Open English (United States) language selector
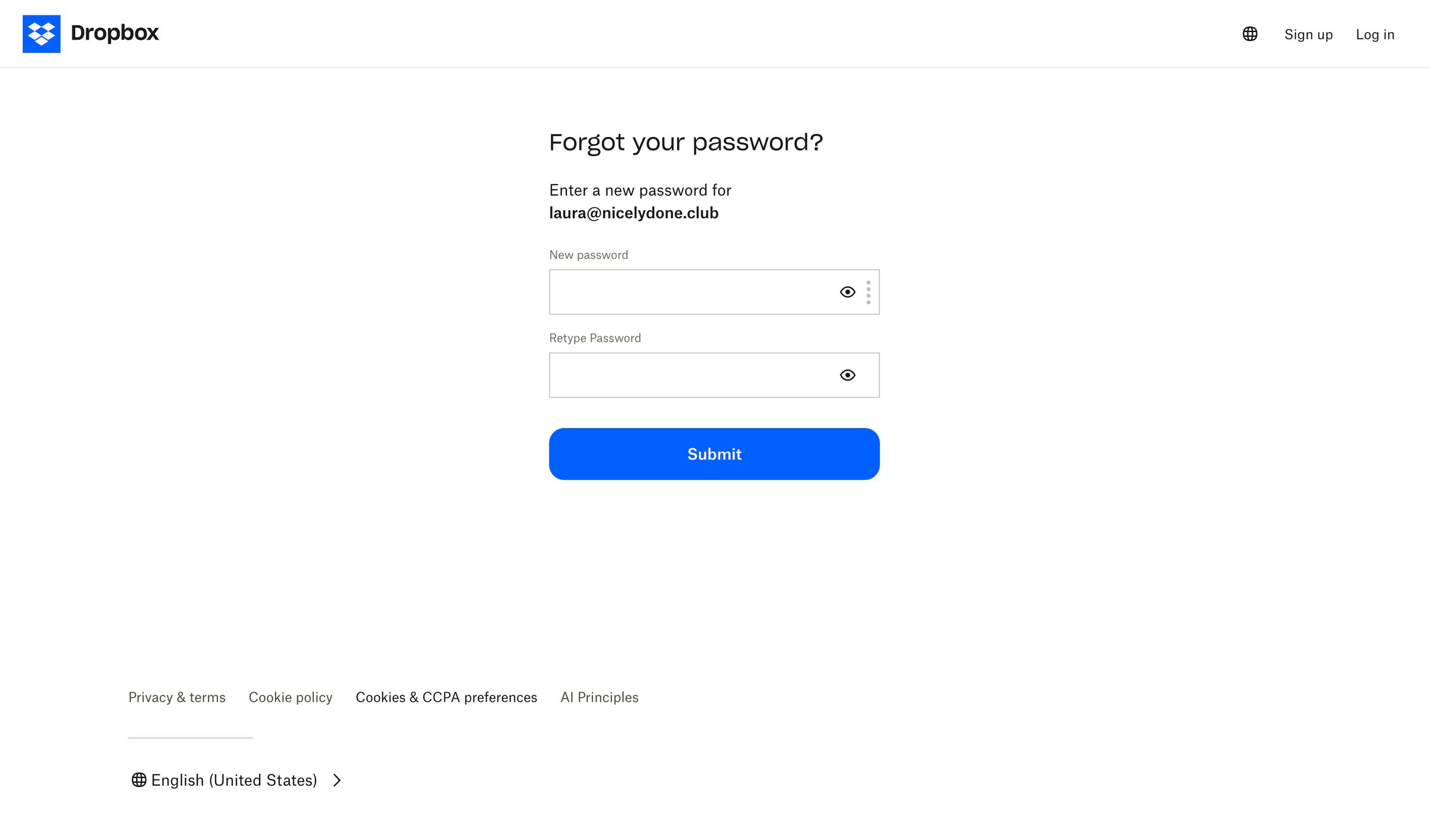This screenshot has width=1429, height=840. [x=235, y=780]
